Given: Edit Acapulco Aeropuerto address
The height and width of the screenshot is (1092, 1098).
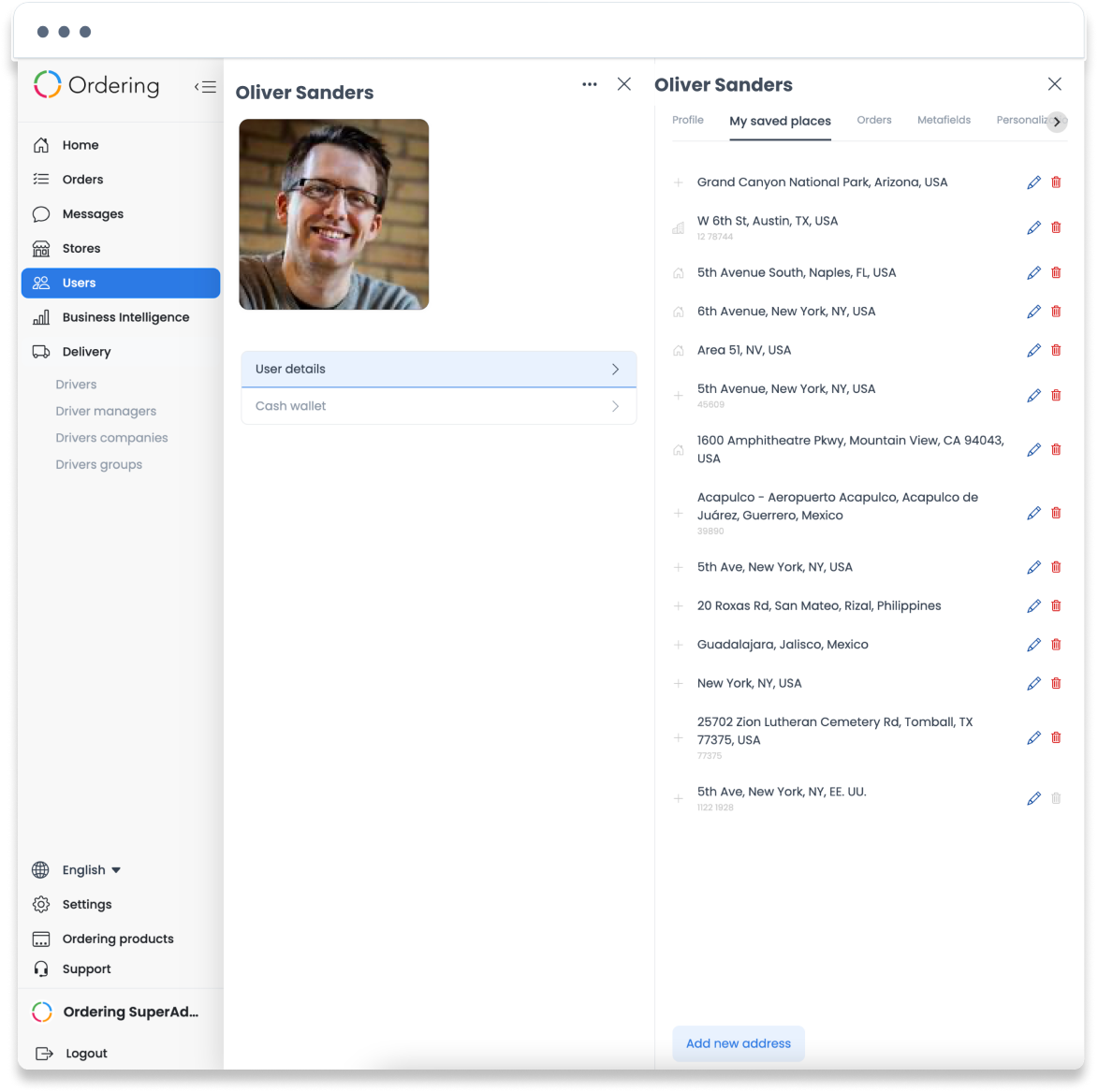Looking at the screenshot, I should click(x=1033, y=513).
